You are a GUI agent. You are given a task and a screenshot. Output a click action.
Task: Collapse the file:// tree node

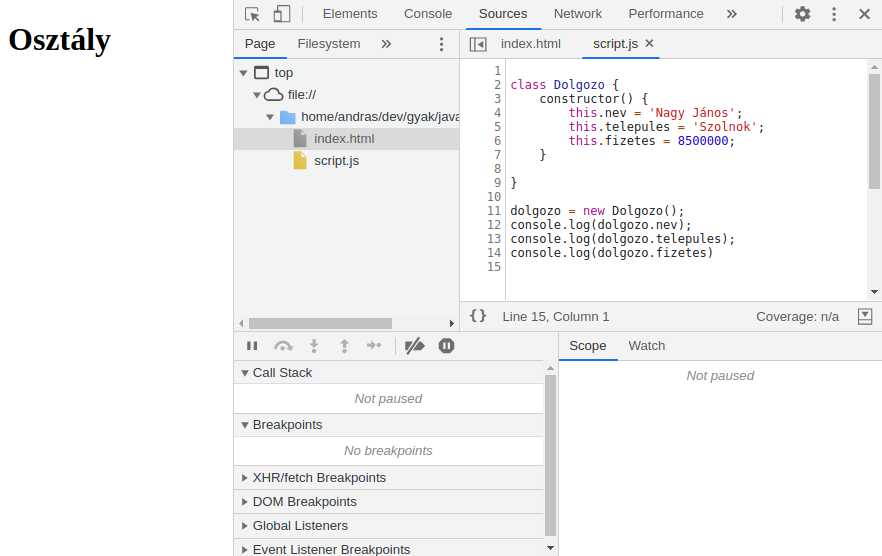256,95
